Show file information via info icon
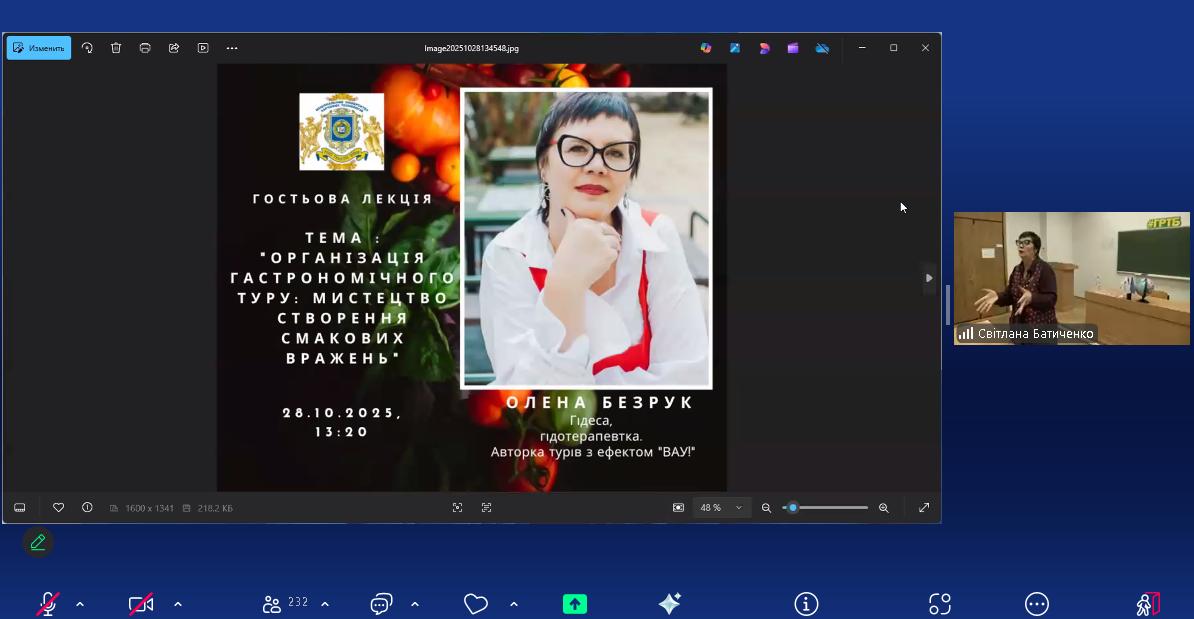 click(87, 508)
